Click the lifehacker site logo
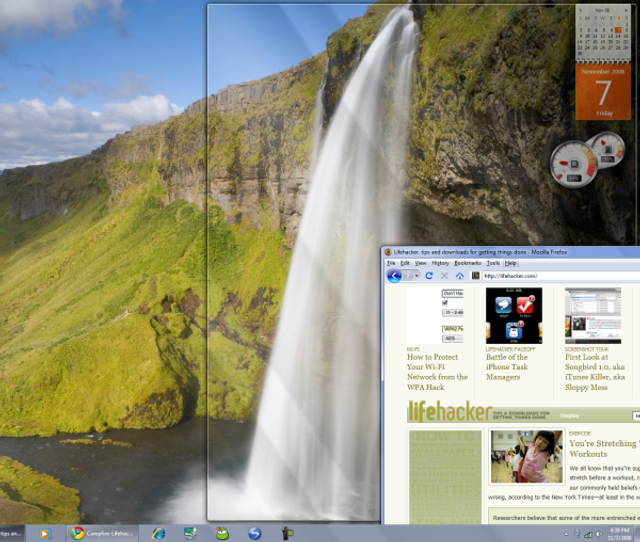The height and width of the screenshot is (542, 640). 450,411
